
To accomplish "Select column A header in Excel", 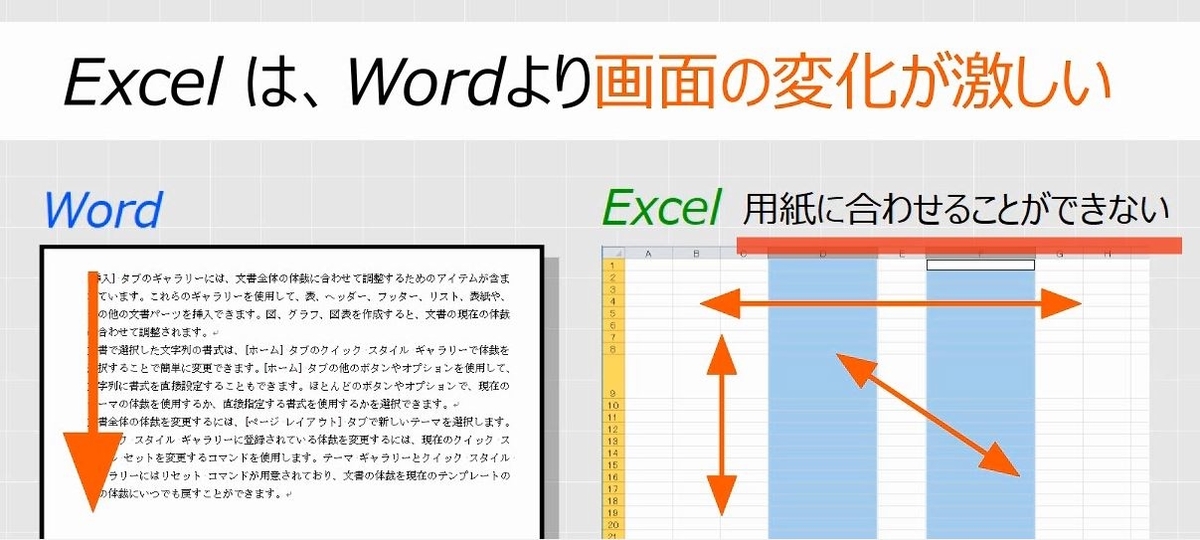I will 648,254.
